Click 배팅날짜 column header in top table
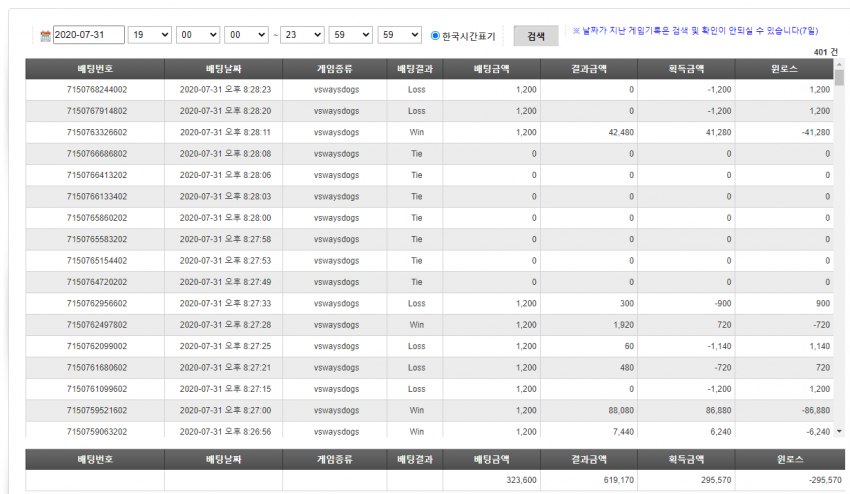 pos(223,69)
